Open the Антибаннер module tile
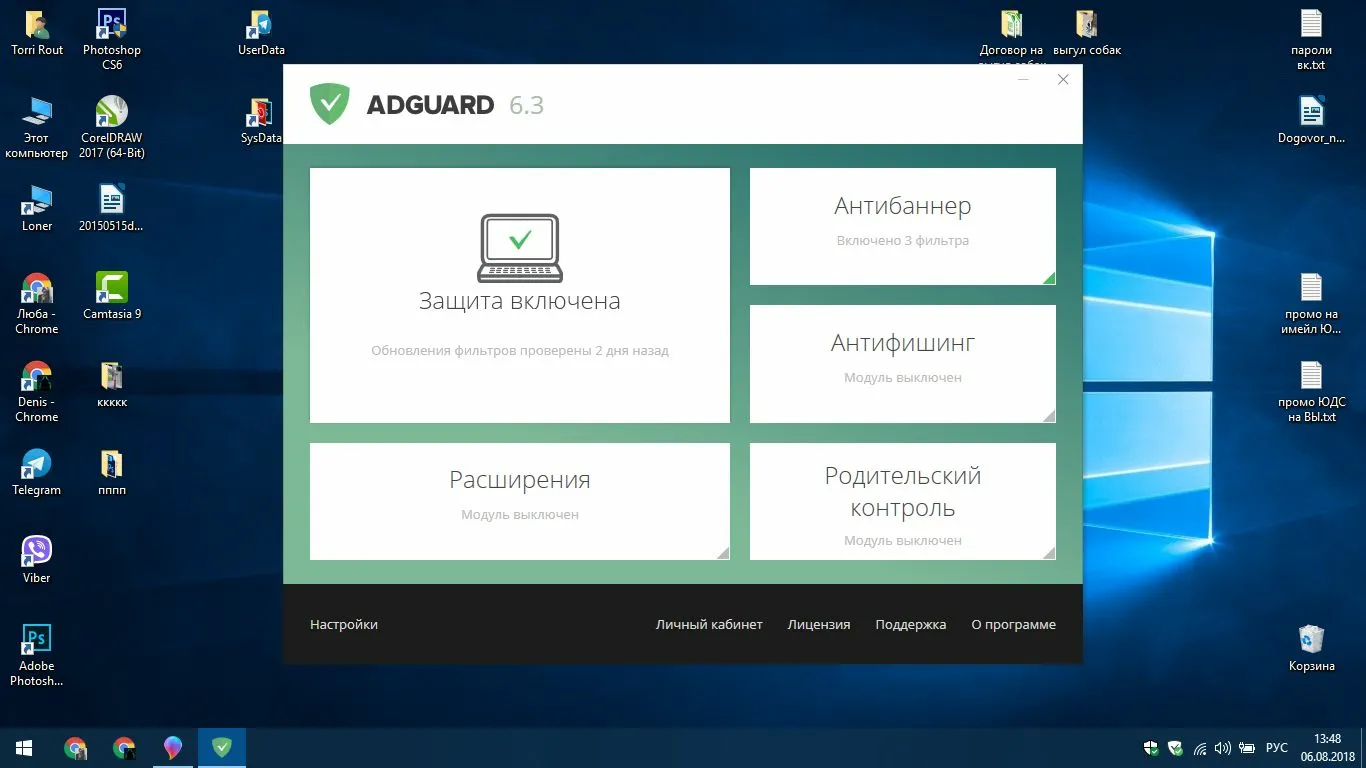1366x768 pixels. [x=902, y=222]
